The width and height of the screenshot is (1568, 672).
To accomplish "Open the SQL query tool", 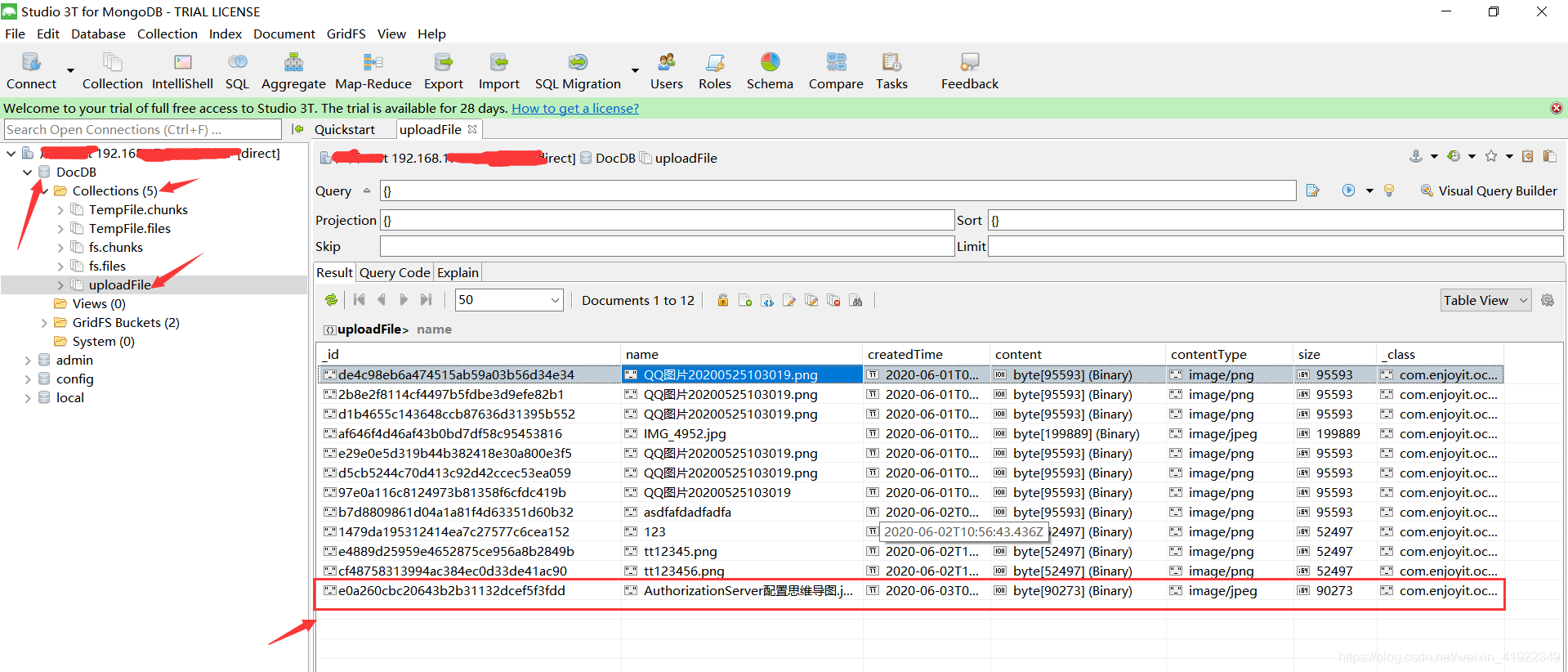I will point(237,71).
